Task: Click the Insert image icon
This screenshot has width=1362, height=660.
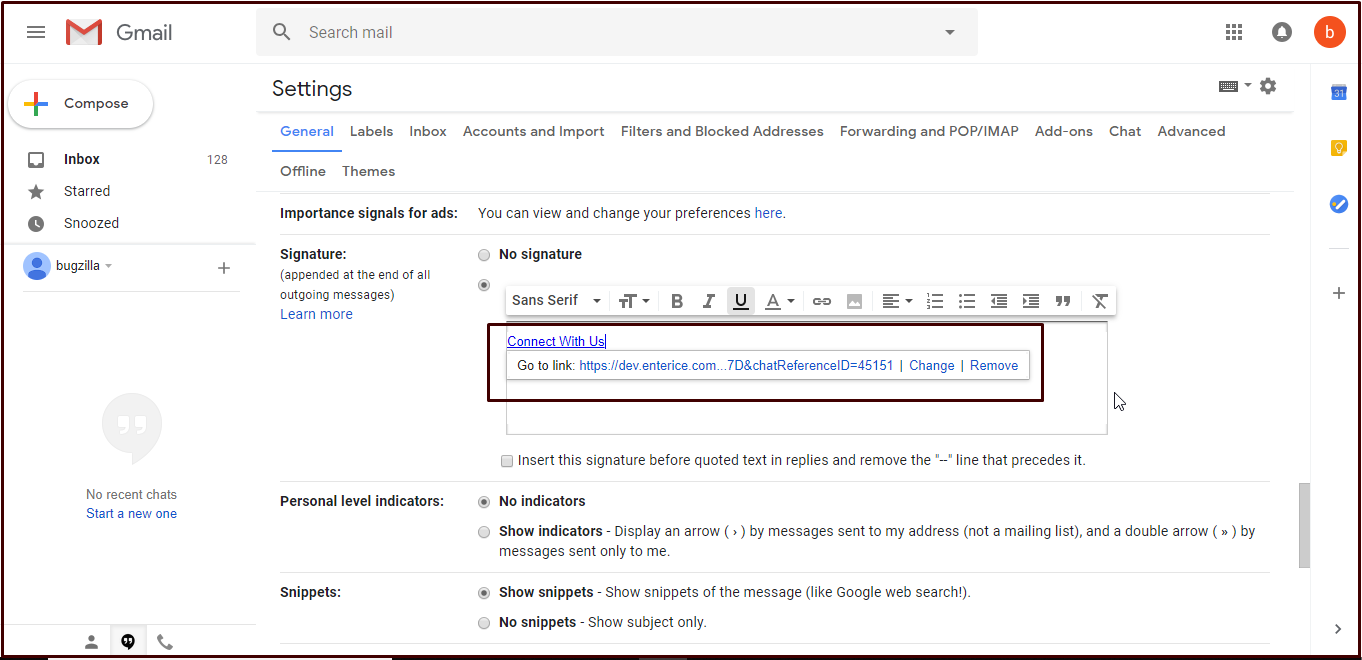Action: (854, 301)
